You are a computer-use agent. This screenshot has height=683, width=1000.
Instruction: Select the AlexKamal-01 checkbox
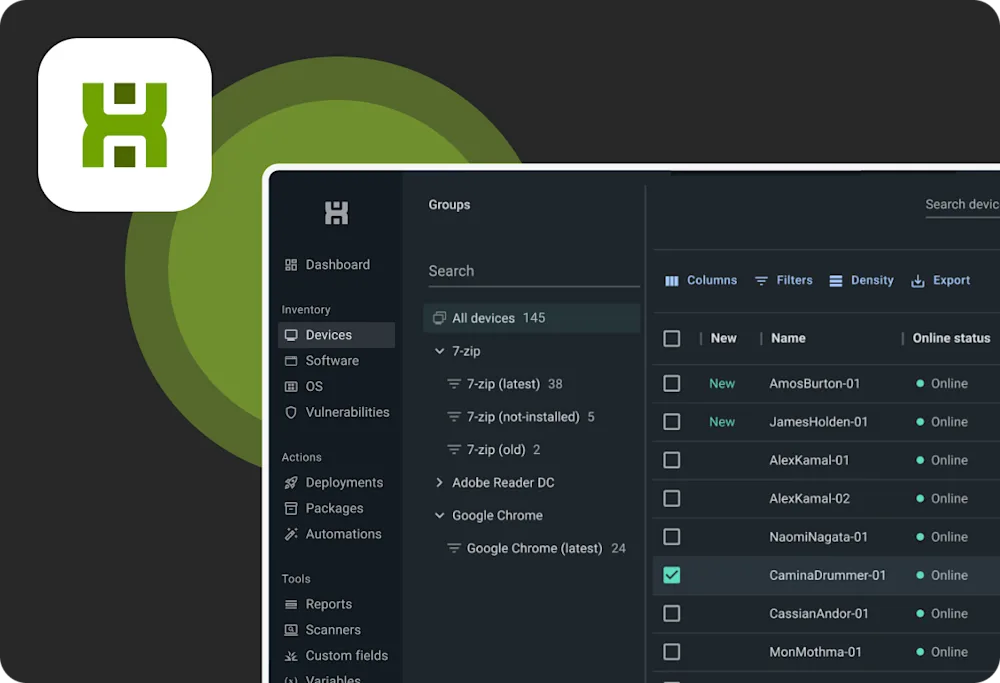672,460
